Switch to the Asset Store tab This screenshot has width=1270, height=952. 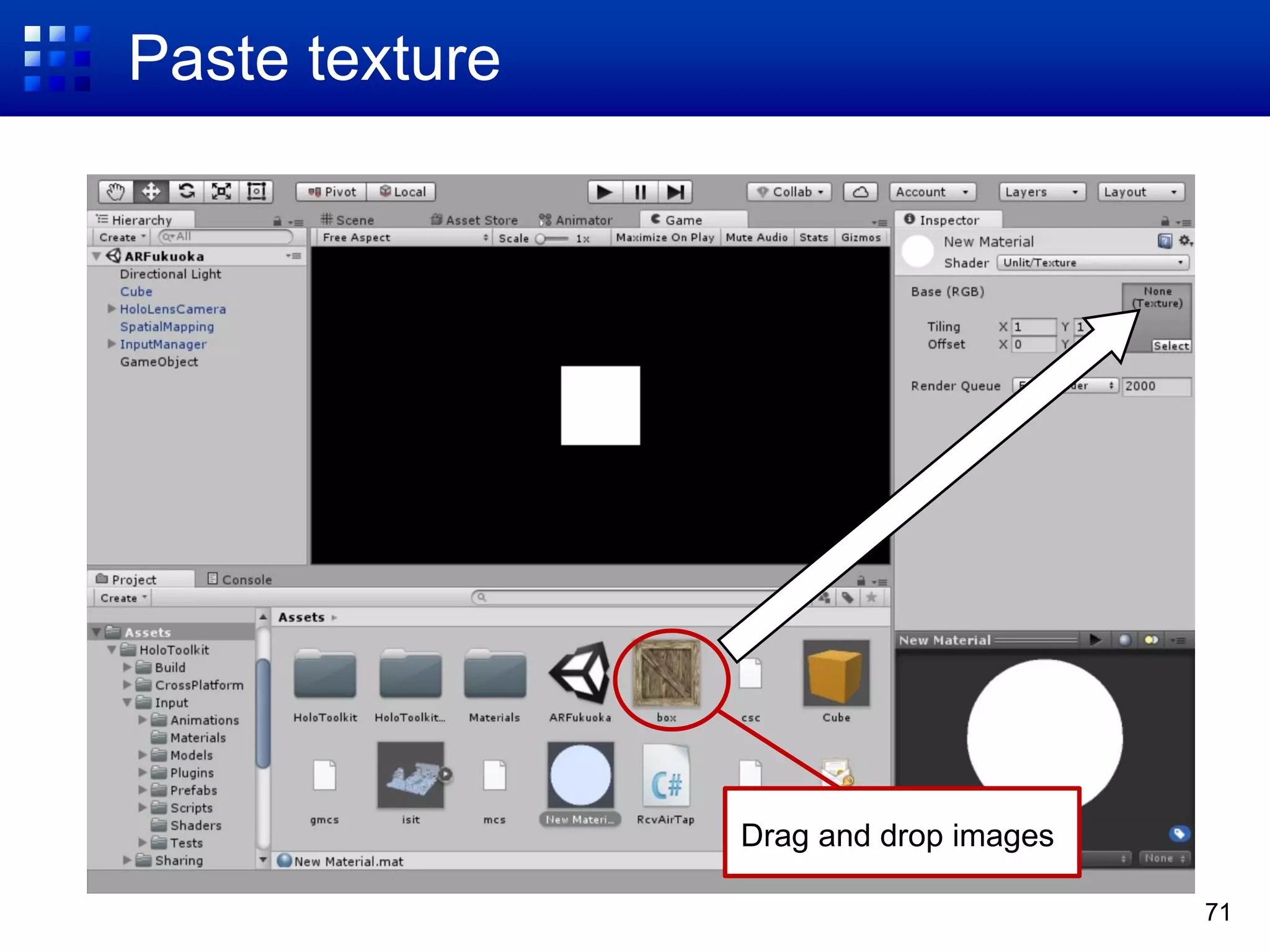point(474,220)
